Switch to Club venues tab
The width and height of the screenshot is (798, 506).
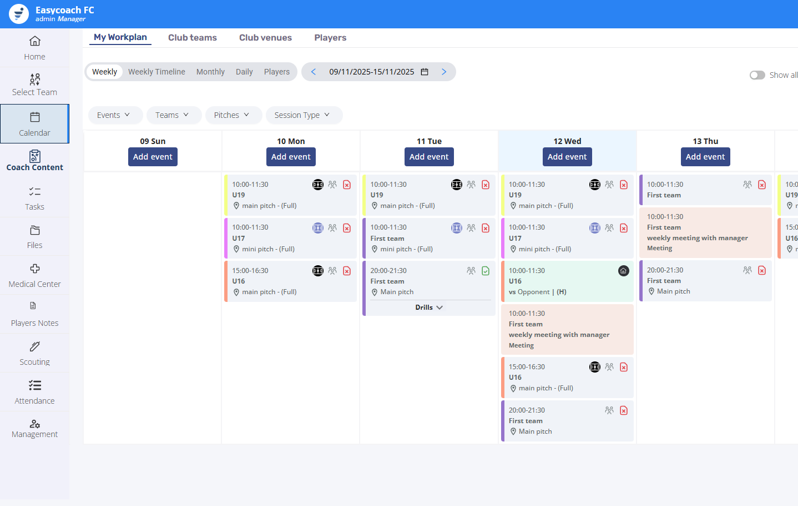click(265, 38)
